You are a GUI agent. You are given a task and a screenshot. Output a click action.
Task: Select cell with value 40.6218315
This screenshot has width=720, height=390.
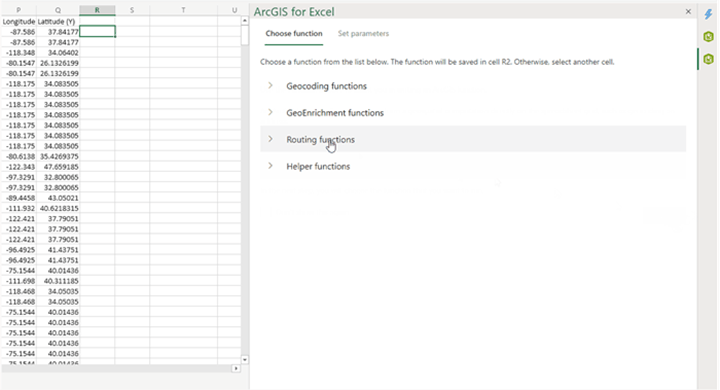(x=58, y=209)
